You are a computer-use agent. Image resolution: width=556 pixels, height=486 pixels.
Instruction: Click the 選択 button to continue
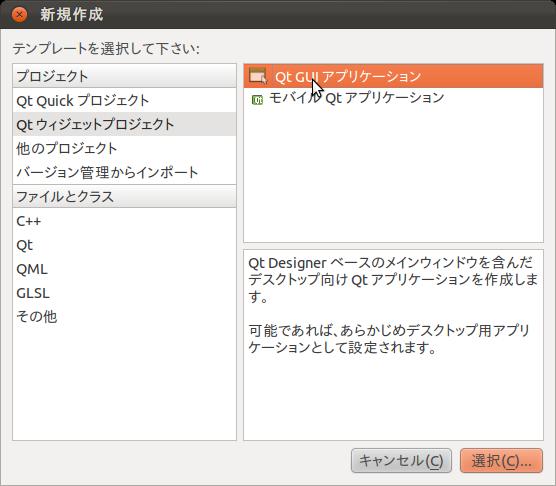(501, 460)
